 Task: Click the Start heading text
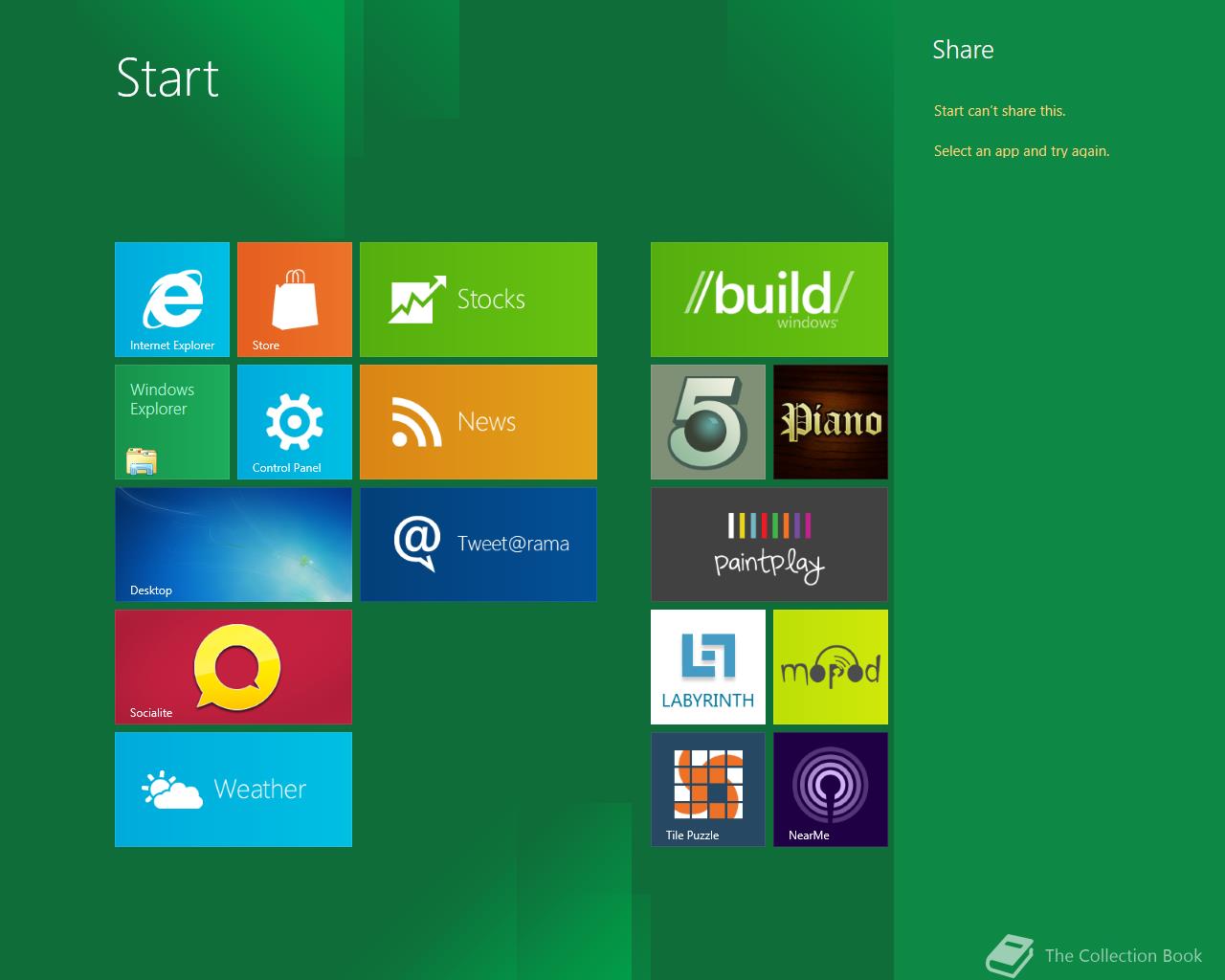pyautogui.click(x=167, y=78)
